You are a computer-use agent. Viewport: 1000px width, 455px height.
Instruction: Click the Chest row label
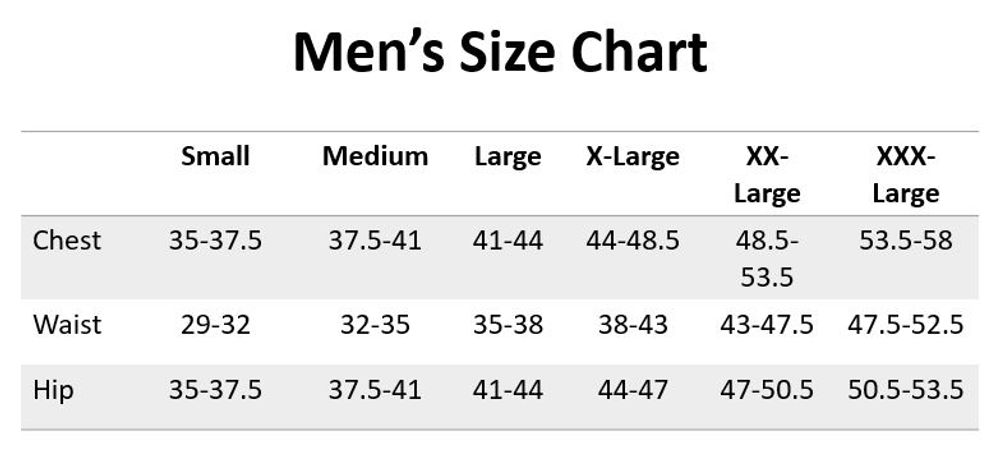[67, 241]
